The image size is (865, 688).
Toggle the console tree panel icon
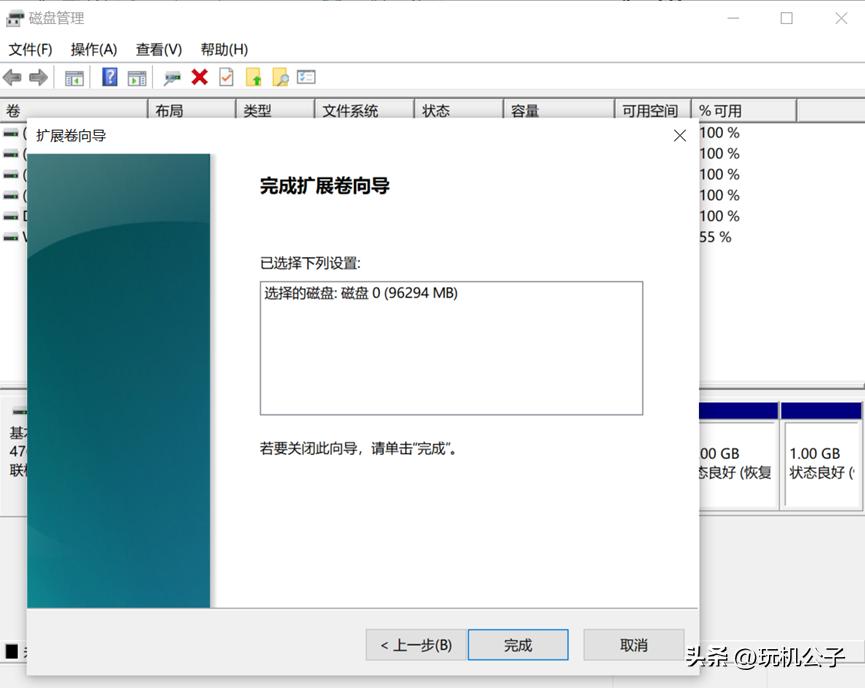click(x=74, y=77)
